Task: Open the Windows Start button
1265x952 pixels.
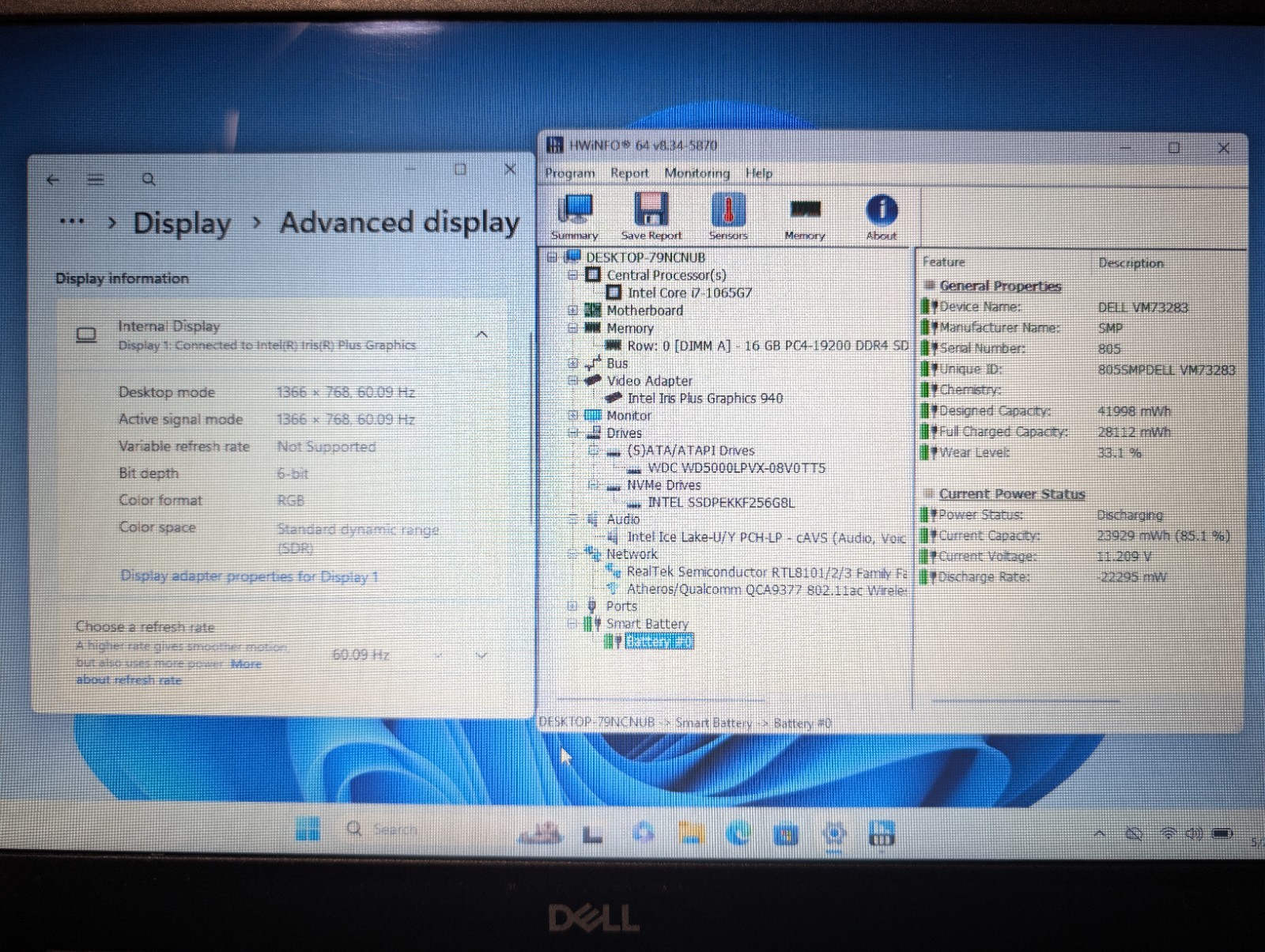Action: (x=308, y=829)
